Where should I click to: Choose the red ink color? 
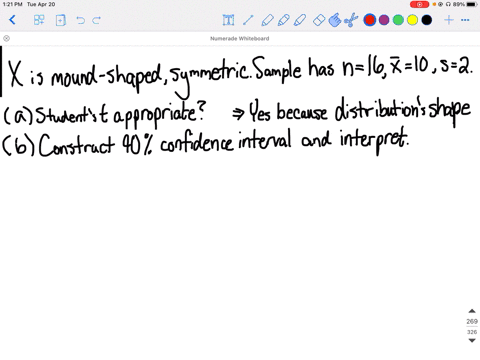(370, 20)
